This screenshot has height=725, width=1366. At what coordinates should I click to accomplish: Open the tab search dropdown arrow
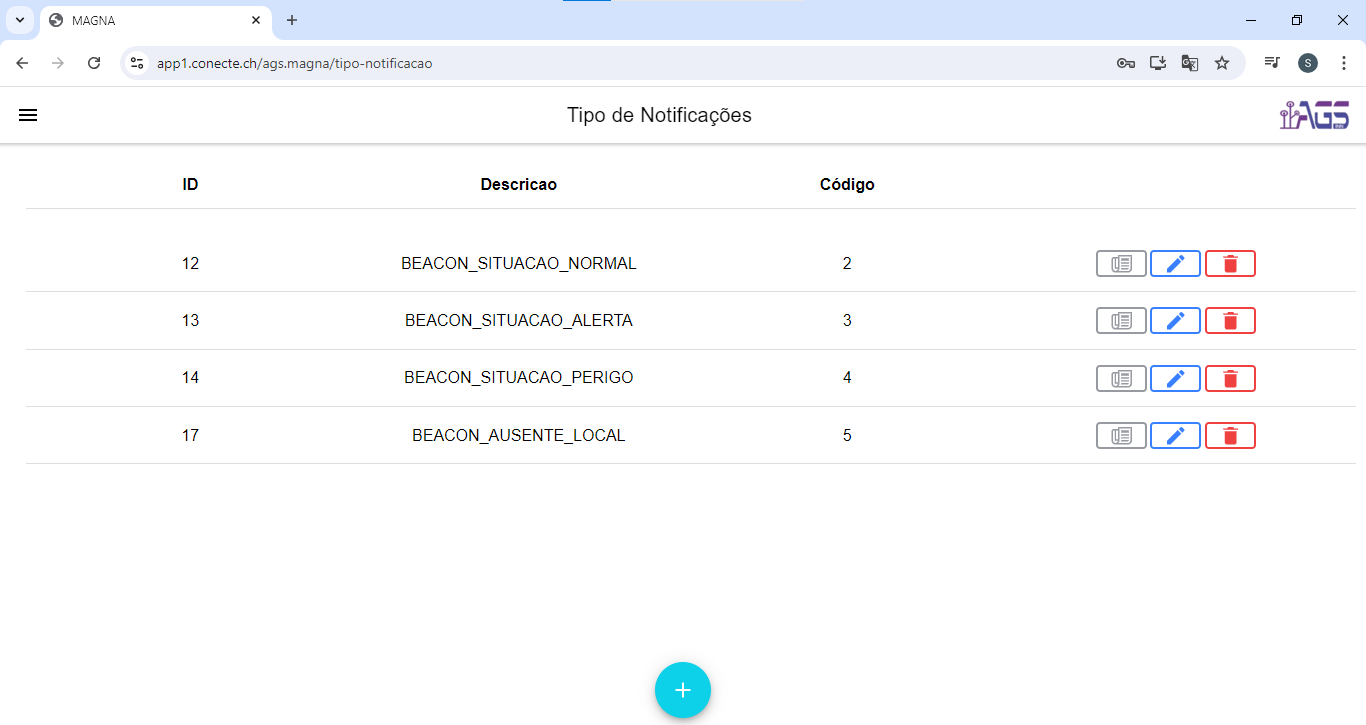coord(19,20)
